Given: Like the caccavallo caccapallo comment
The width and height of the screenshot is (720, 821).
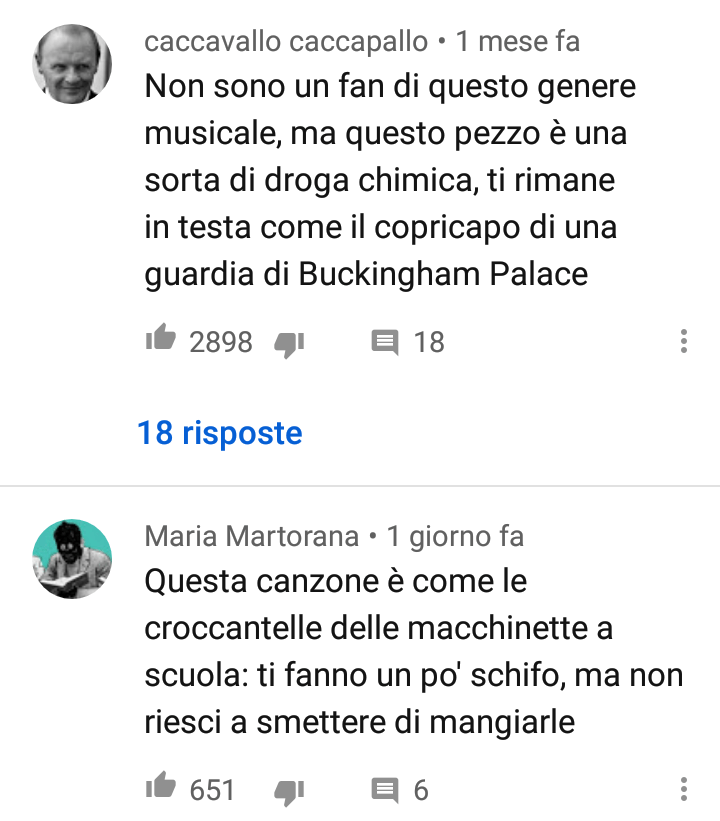Looking at the screenshot, I should 160,338.
